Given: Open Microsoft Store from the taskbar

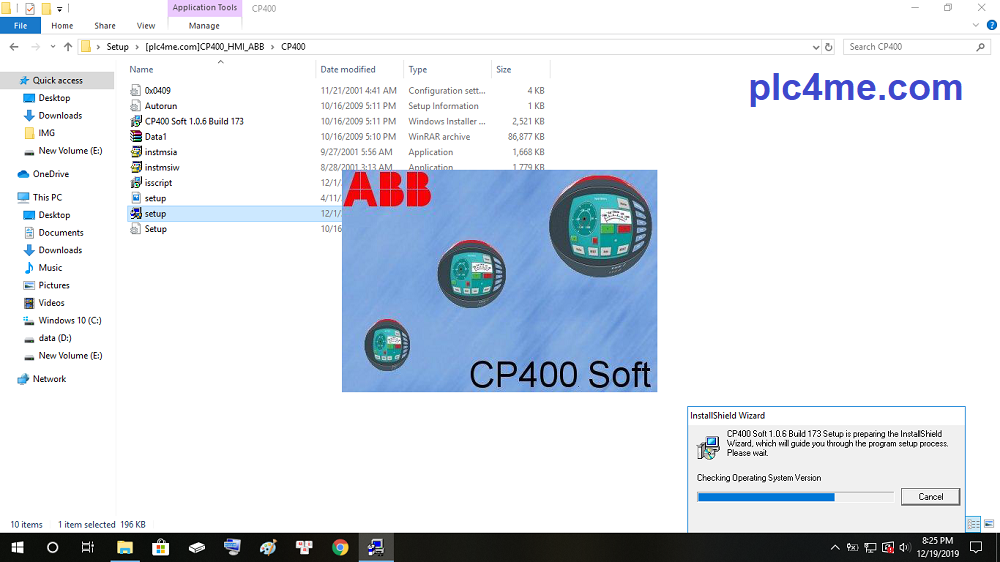Looking at the screenshot, I should point(160,547).
